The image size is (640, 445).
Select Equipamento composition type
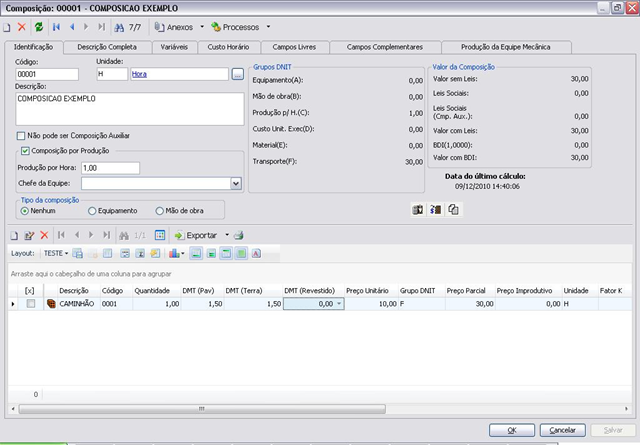pos(92,211)
